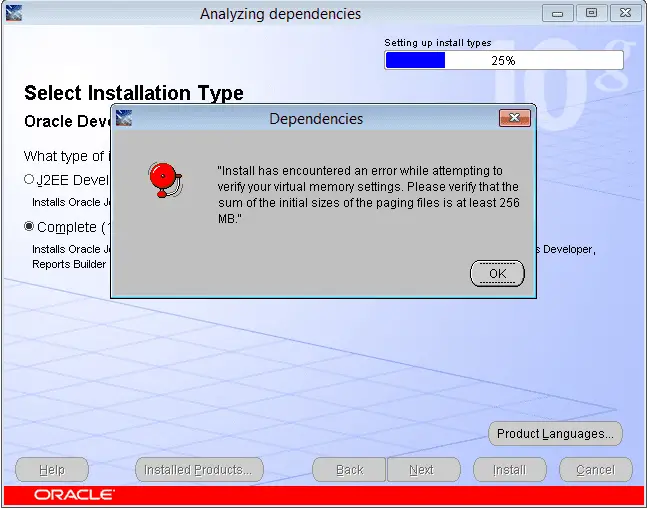Click the Select Installation Type heading
Viewport: 647px width, 509px height.
click(134, 93)
